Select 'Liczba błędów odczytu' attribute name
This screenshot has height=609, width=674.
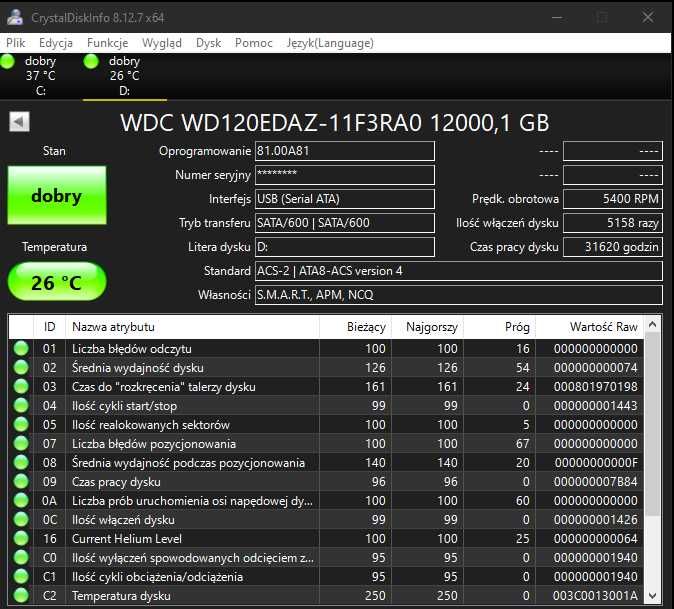point(132,349)
